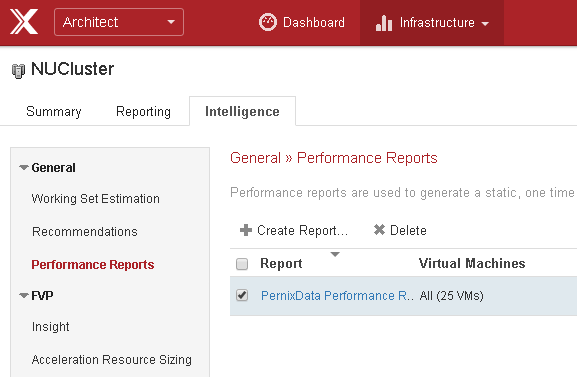The width and height of the screenshot is (577, 377).
Task: Click the Virtual Machines column header
Action: pos(472,263)
